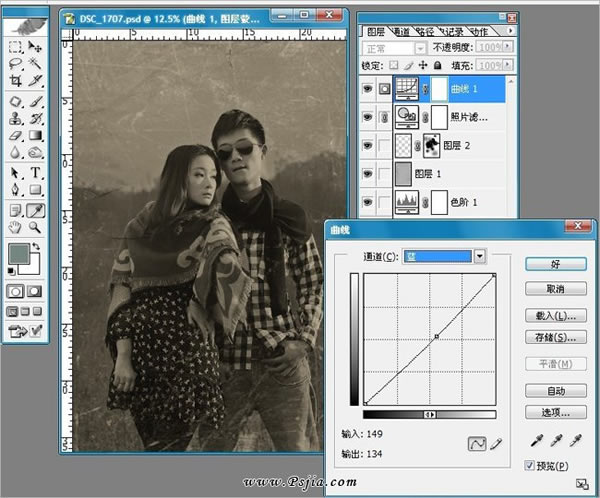Select the Shape tool
This screenshot has height=498, width=600.
click(35, 189)
